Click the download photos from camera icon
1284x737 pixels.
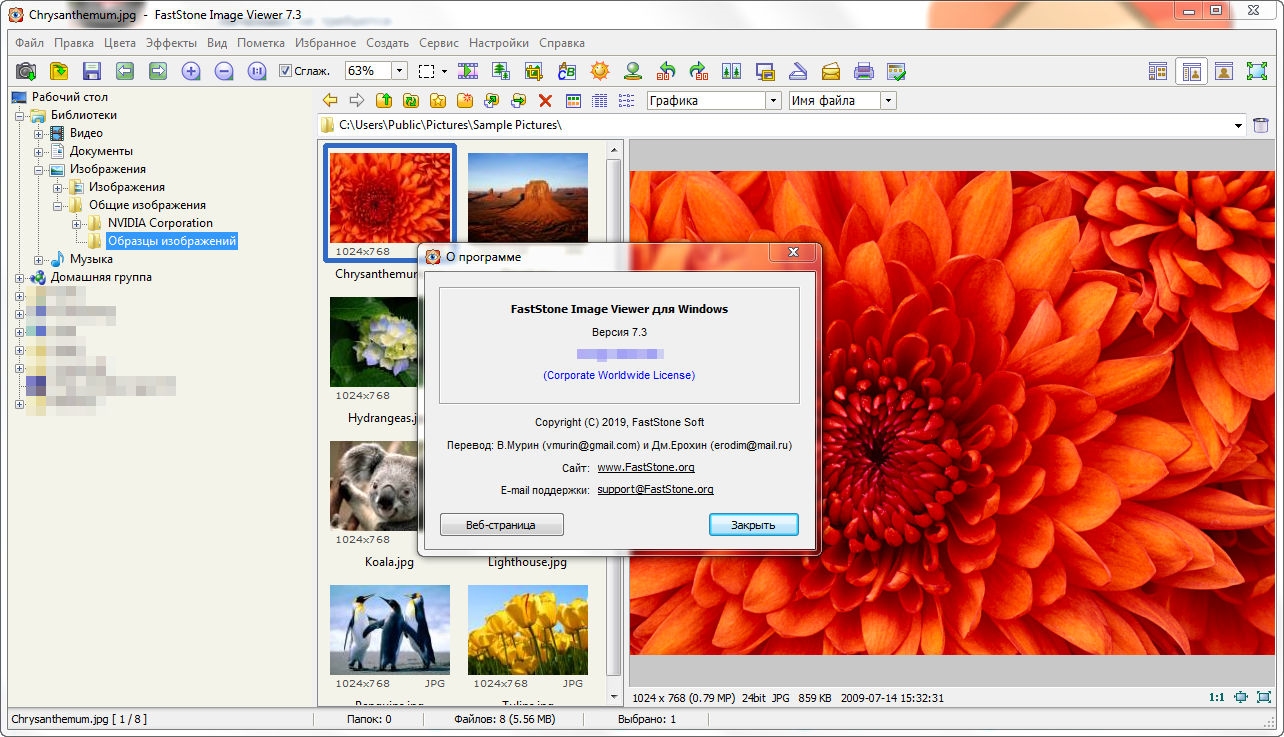(26, 71)
